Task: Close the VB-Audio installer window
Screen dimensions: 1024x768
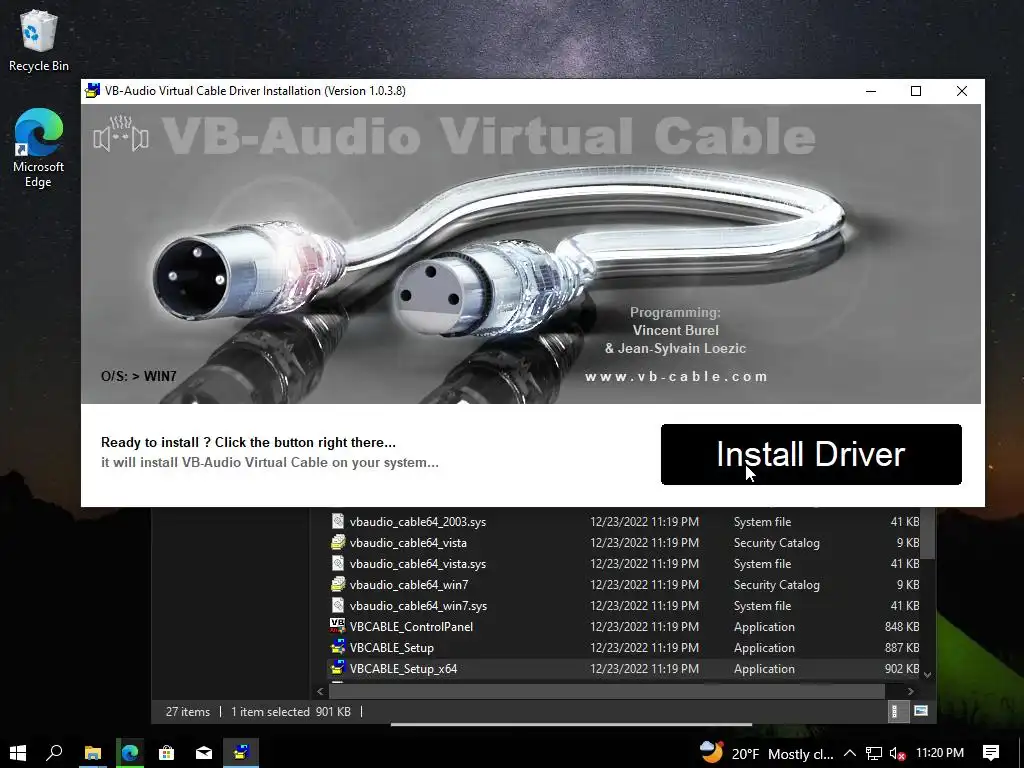Action: coord(961,91)
